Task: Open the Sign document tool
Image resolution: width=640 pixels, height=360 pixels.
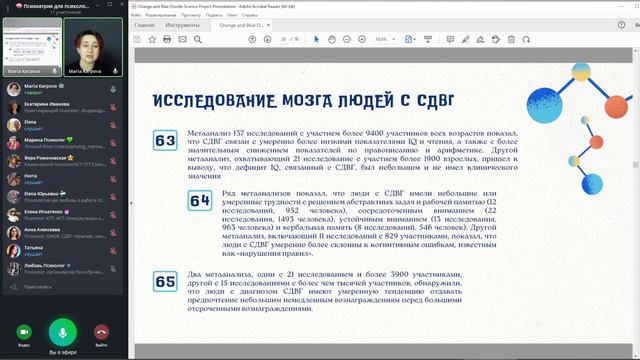Action: coord(480,40)
